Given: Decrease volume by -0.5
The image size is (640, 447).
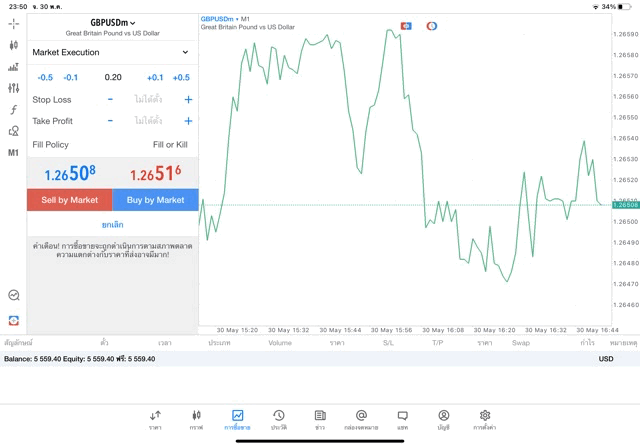Looking at the screenshot, I should [x=45, y=77].
